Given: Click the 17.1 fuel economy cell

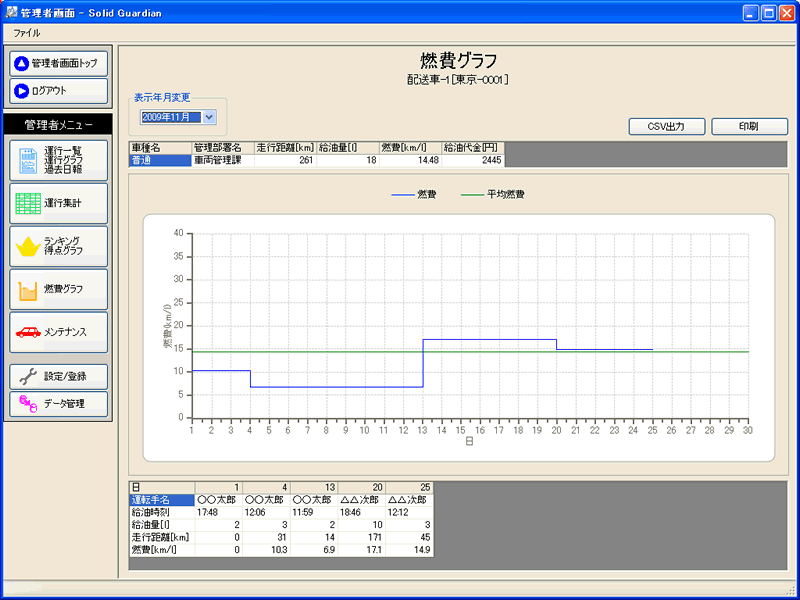Looking at the screenshot, I should [x=362, y=550].
